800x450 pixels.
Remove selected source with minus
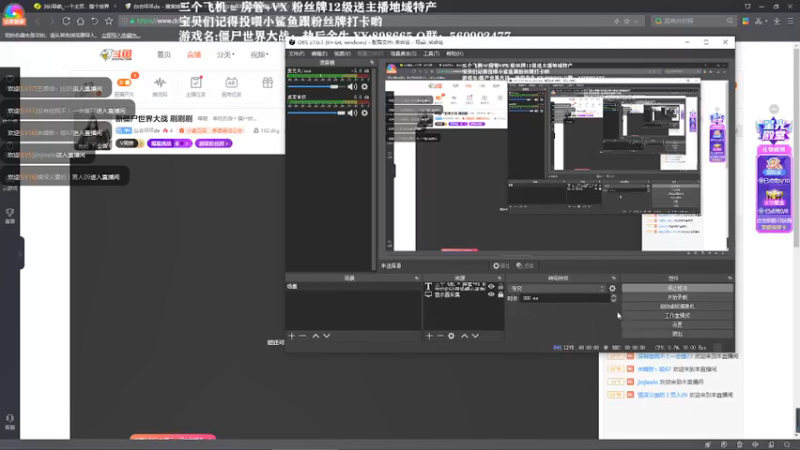(440, 336)
